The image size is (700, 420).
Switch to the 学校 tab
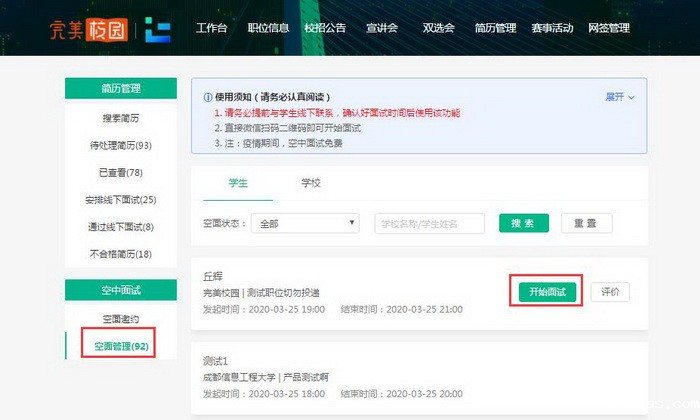[x=311, y=183]
